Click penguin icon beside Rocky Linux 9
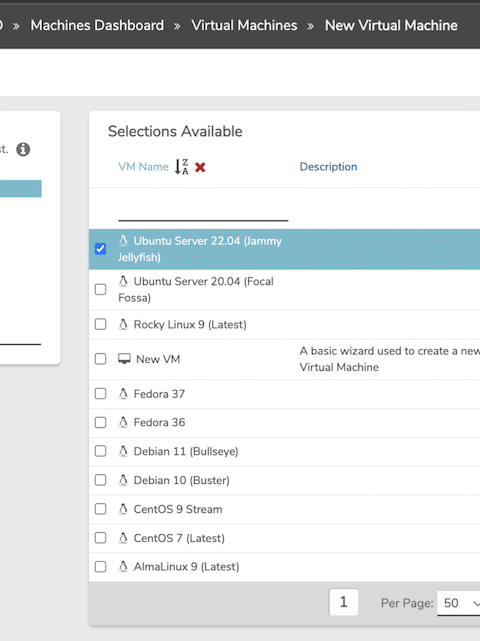 click(x=123, y=325)
